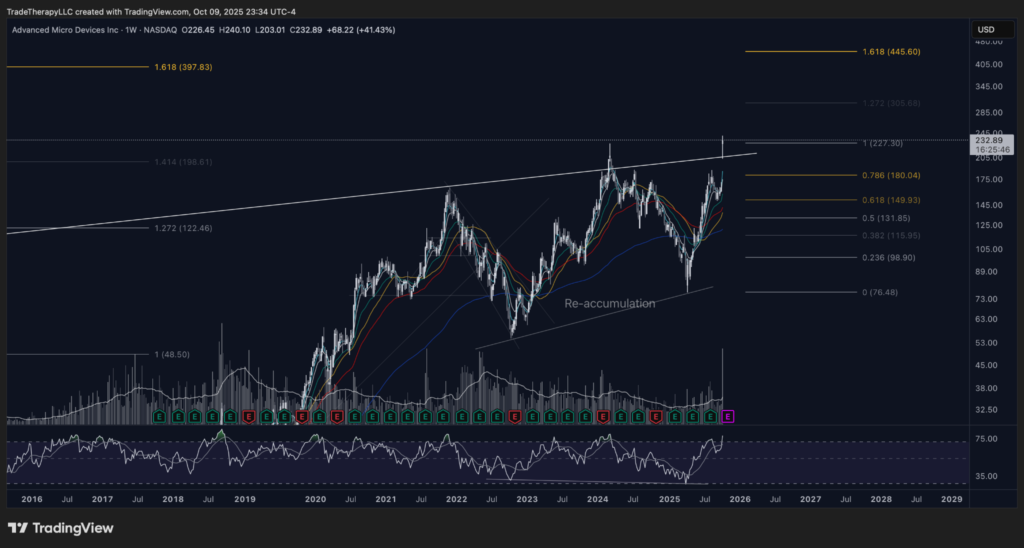1024x548 pixels.
Task: Click the purple upcoming earnings marker
Action: 728,415
